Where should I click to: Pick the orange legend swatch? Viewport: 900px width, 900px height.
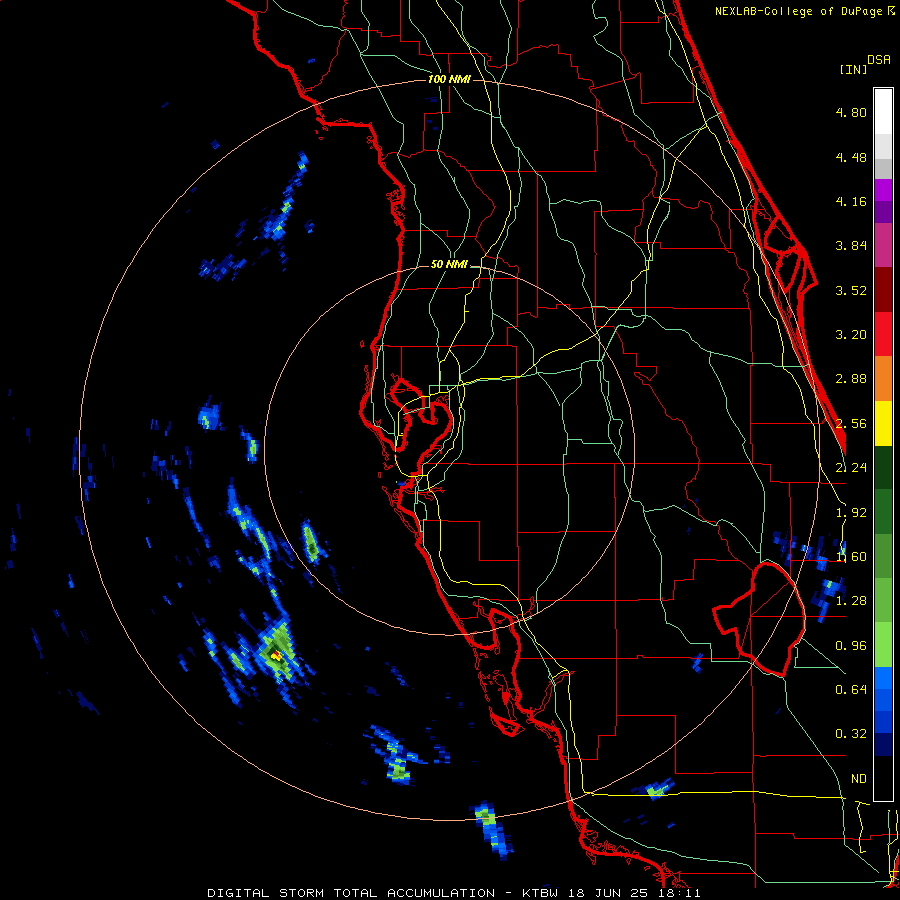(x=883, y=378)
